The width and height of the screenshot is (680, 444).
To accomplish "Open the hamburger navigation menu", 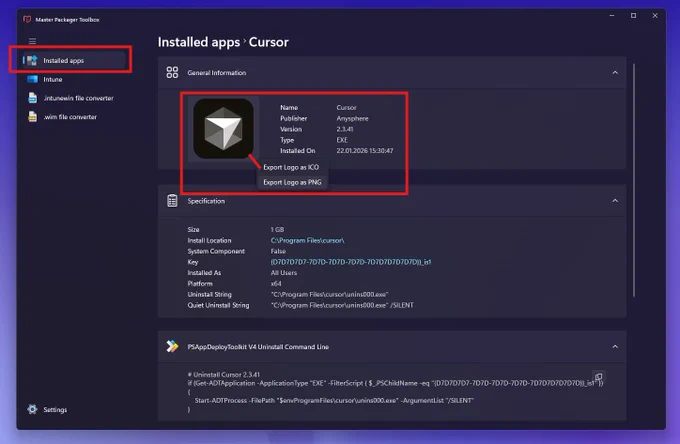I will (x=32, y=41).
